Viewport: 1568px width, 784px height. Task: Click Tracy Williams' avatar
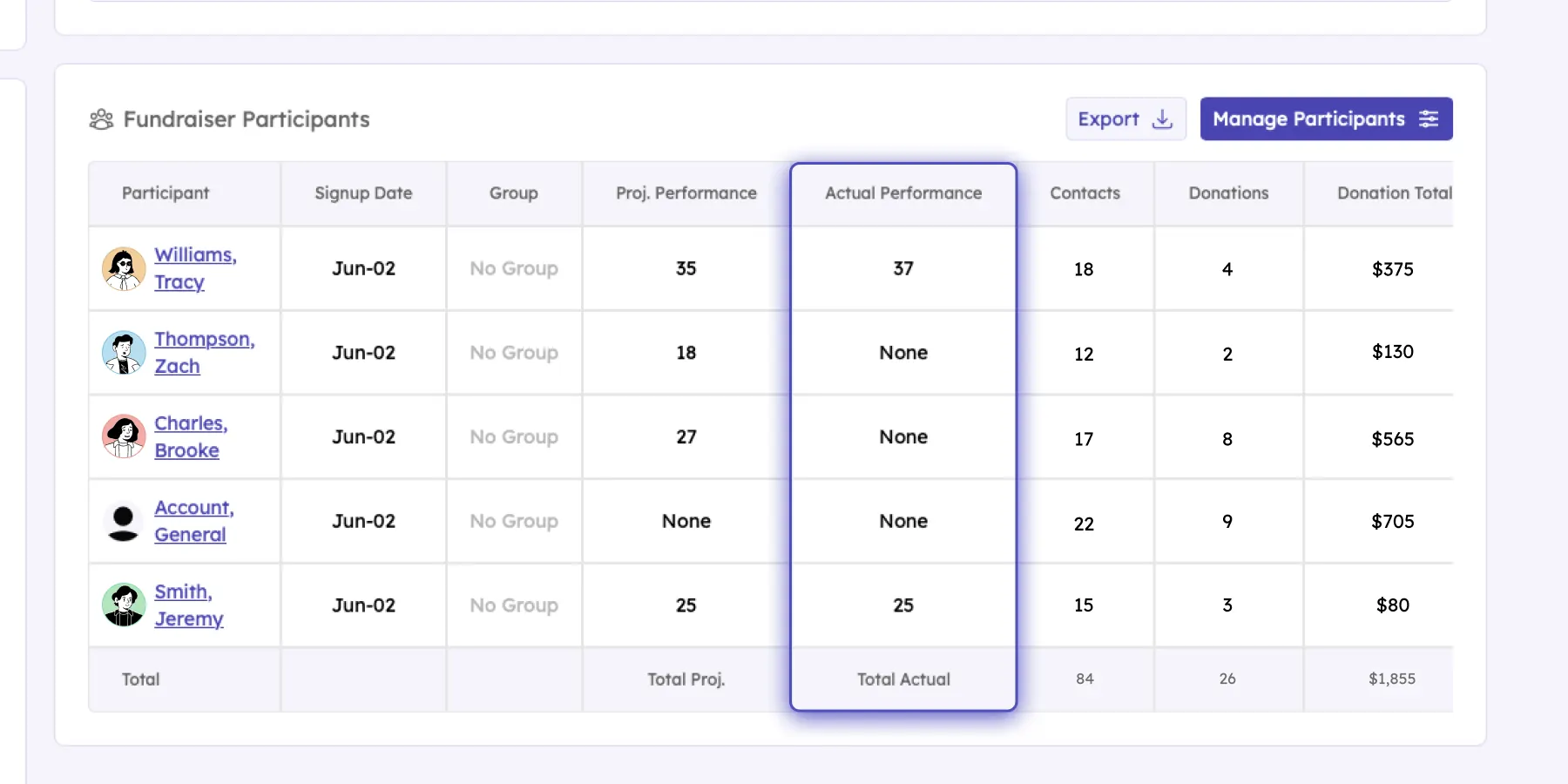tap(124, 268)
